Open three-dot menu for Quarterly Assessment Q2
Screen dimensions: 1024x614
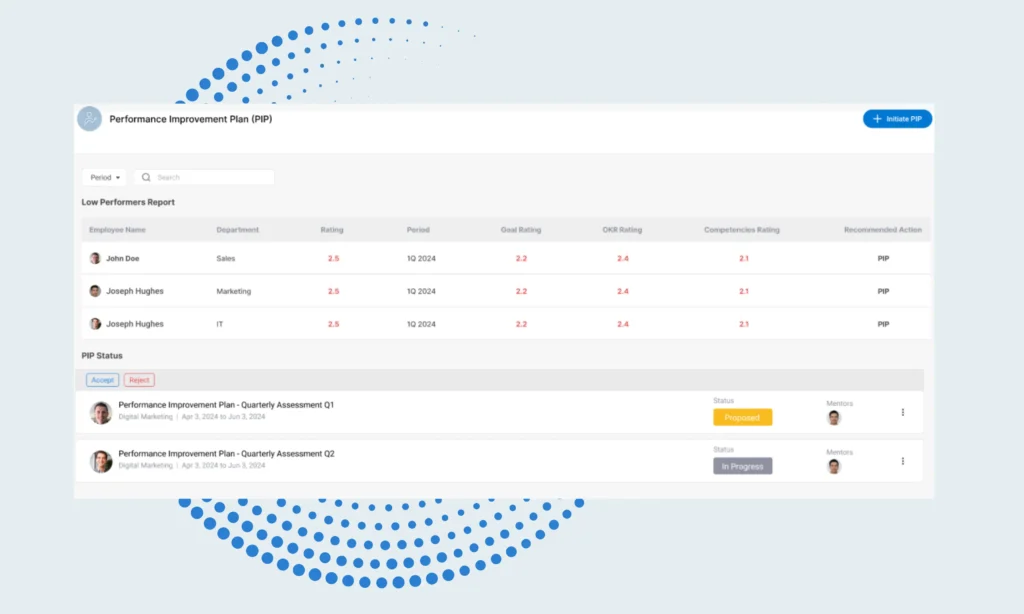[902, 461]
